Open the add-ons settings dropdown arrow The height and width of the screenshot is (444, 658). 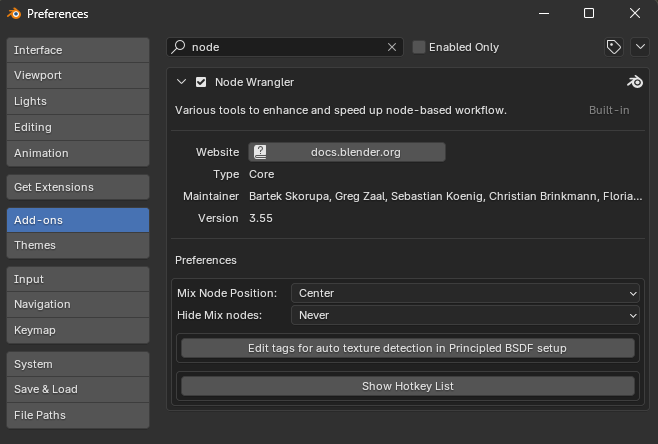640,47
